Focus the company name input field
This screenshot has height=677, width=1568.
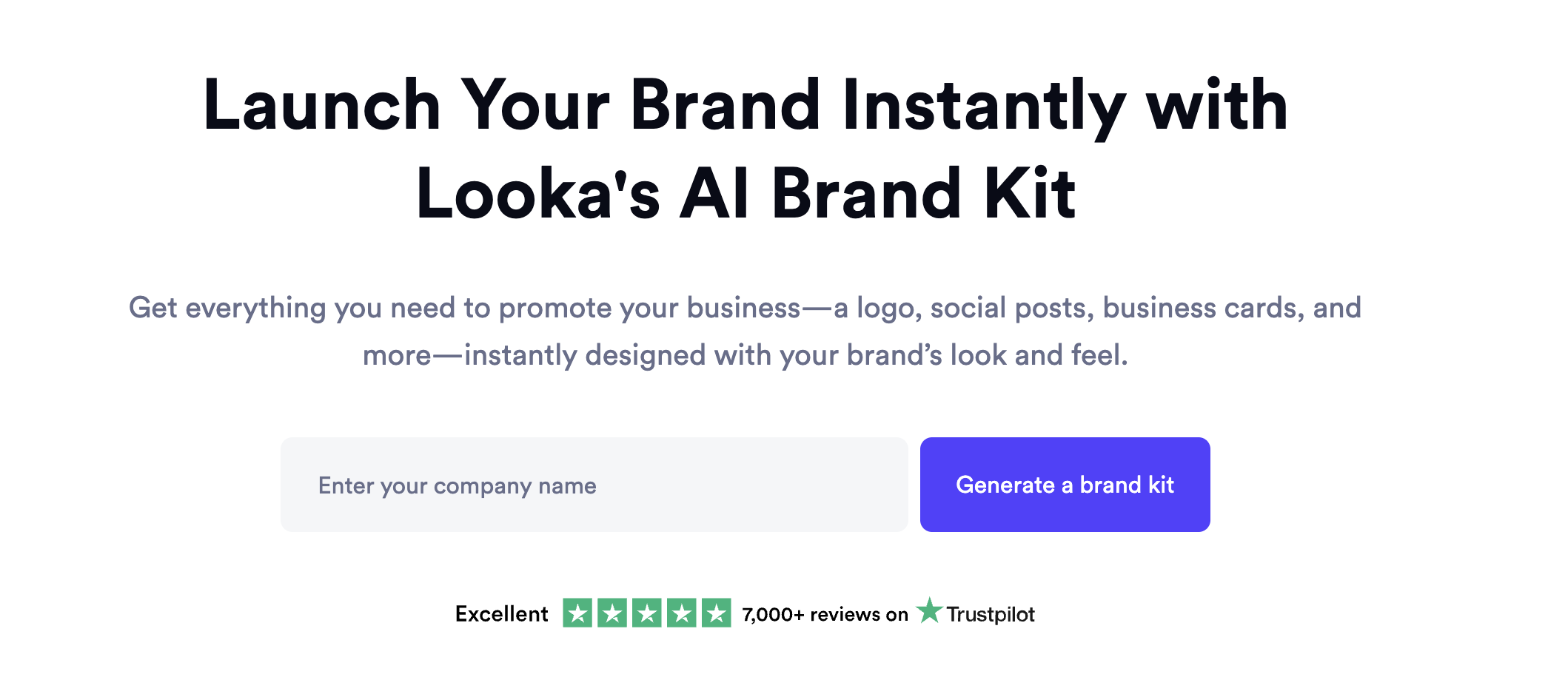point(594,485)
